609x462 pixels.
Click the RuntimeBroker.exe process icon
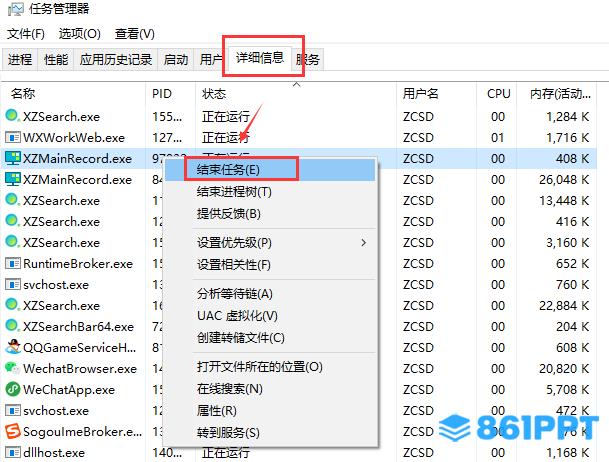[12, 263]
